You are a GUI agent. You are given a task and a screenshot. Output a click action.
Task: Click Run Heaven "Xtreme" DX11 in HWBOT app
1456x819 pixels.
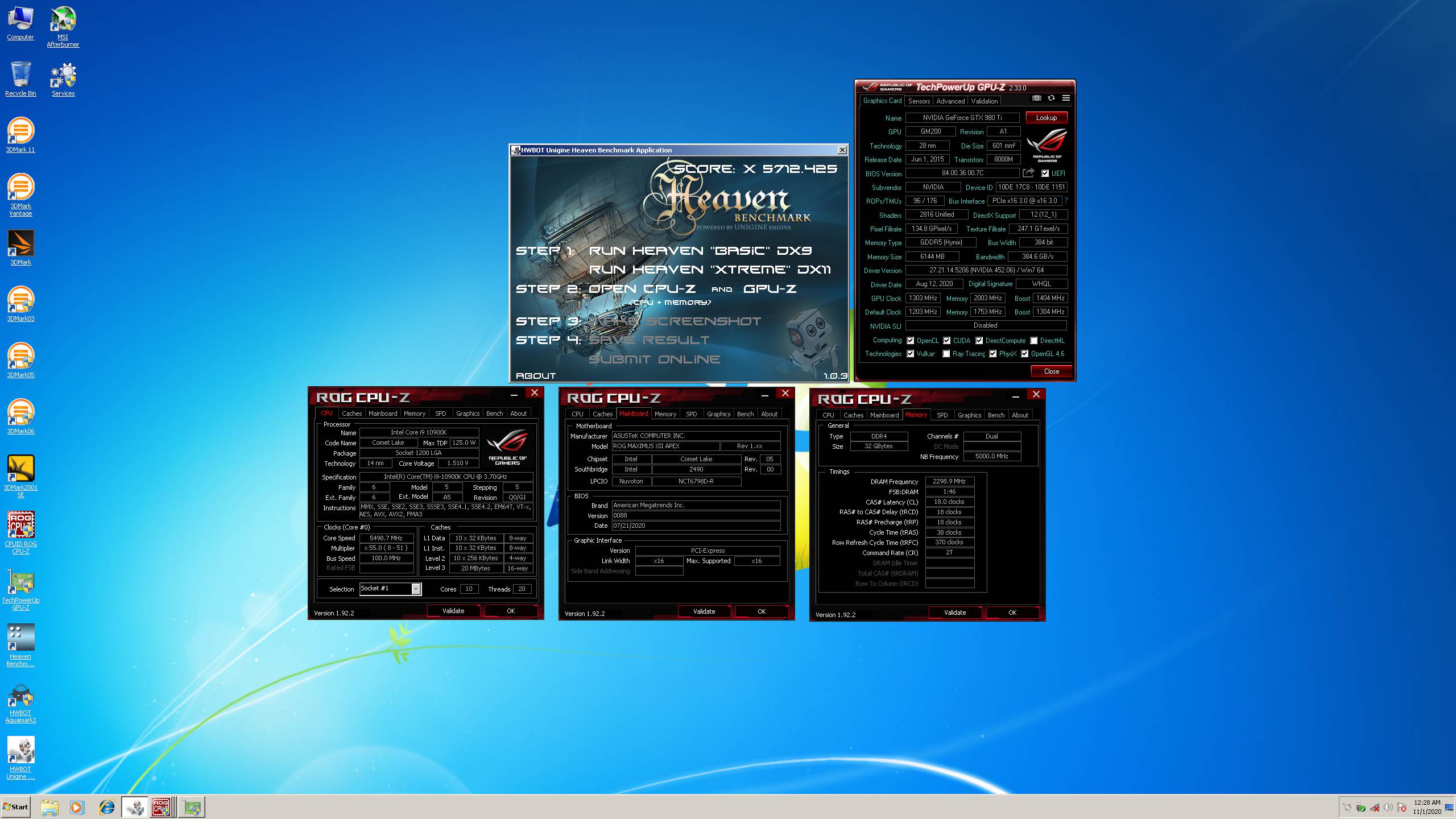tap(710, 270)
